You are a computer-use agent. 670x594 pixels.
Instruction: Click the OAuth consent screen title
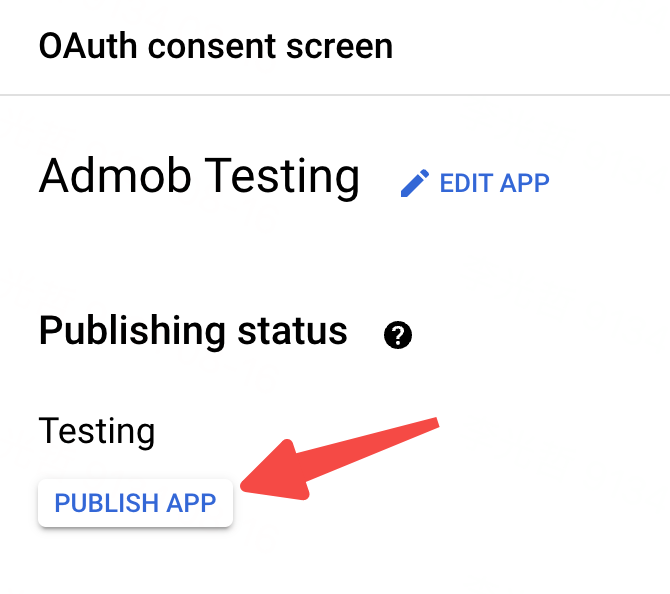tap(215, 46)
